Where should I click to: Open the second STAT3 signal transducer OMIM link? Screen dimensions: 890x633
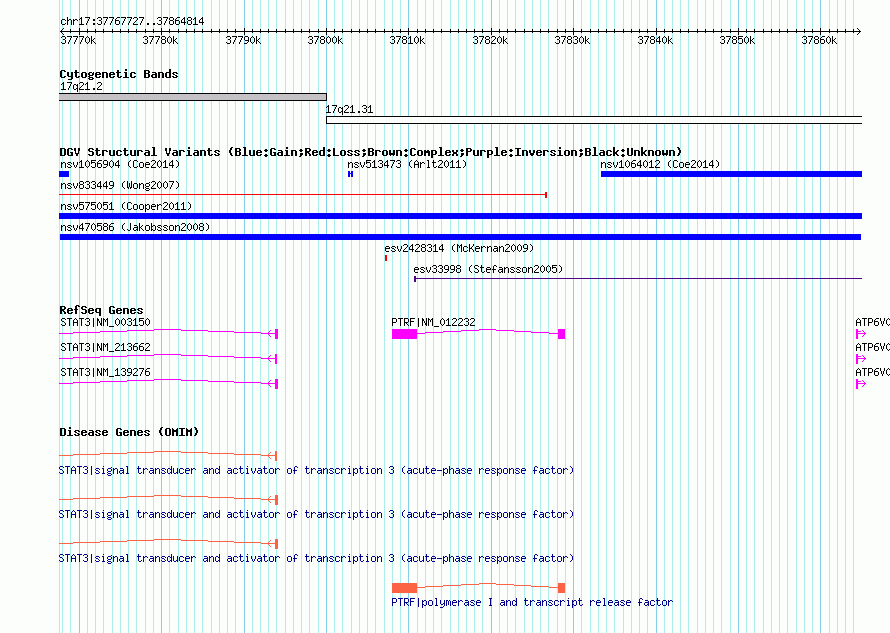[x=316, y=514]
